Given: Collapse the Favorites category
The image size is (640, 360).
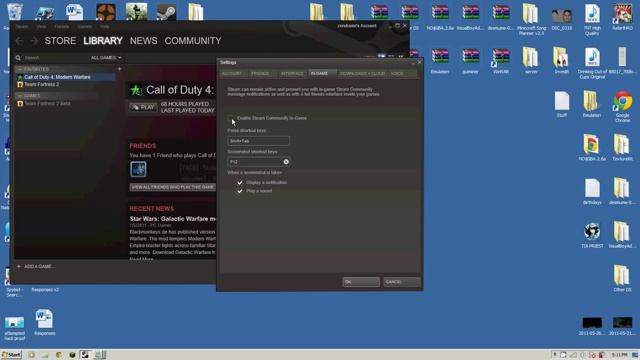Looking at the screenshot, I should click(x=19, y=69).
